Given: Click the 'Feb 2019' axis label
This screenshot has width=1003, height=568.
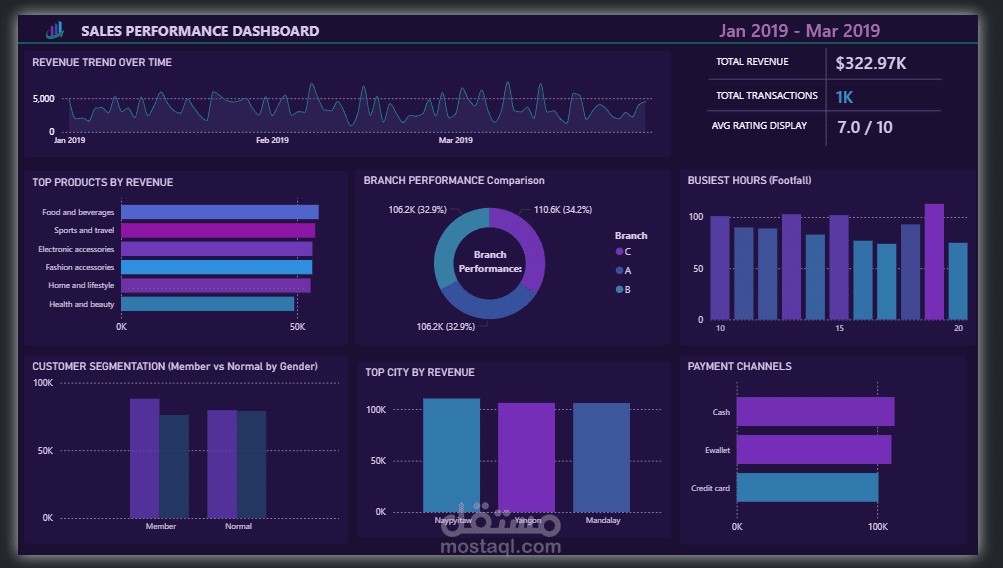Looking at the screenshot, I should (x=272, y=140).
